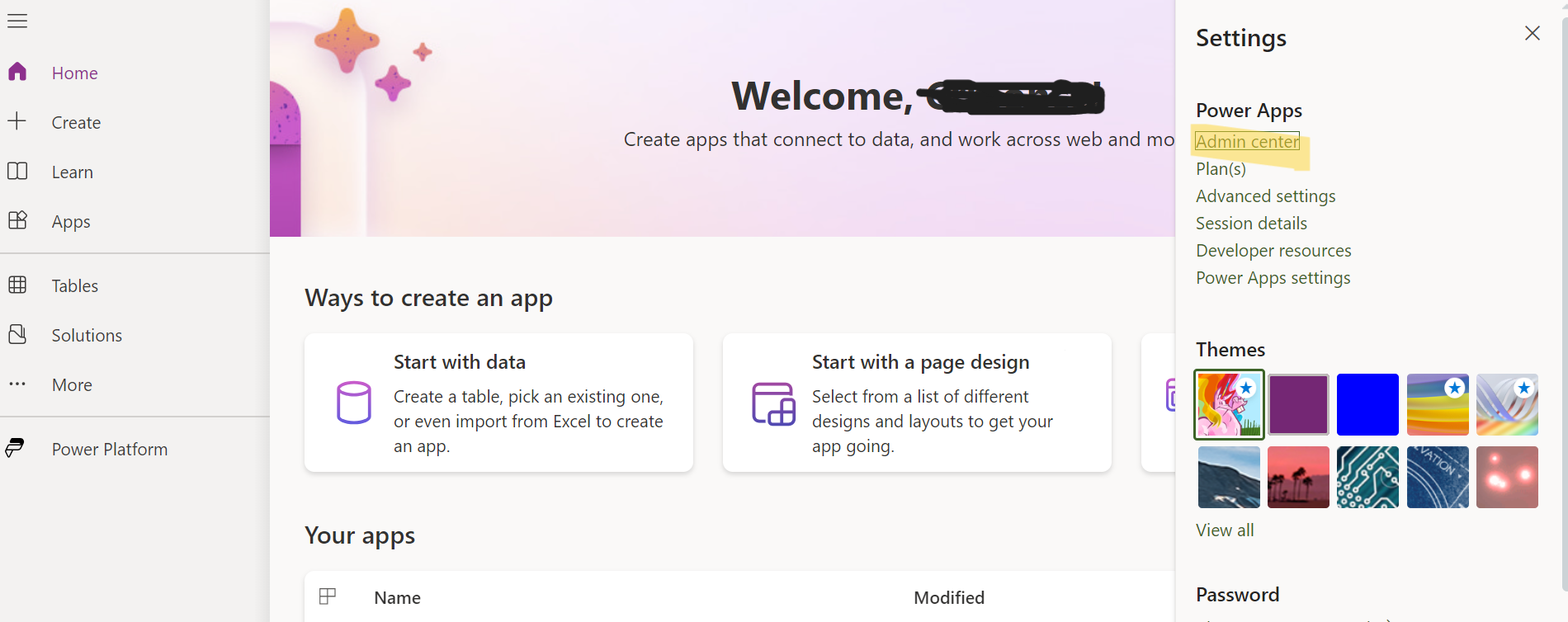Select the teal circuit board theme

(1367, 477)
